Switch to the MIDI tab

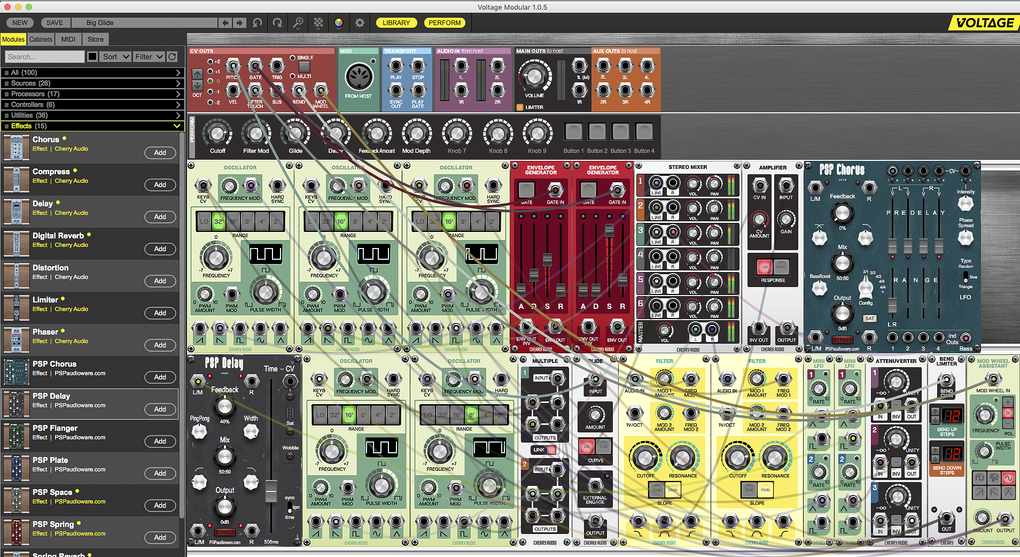coord(68,39)
